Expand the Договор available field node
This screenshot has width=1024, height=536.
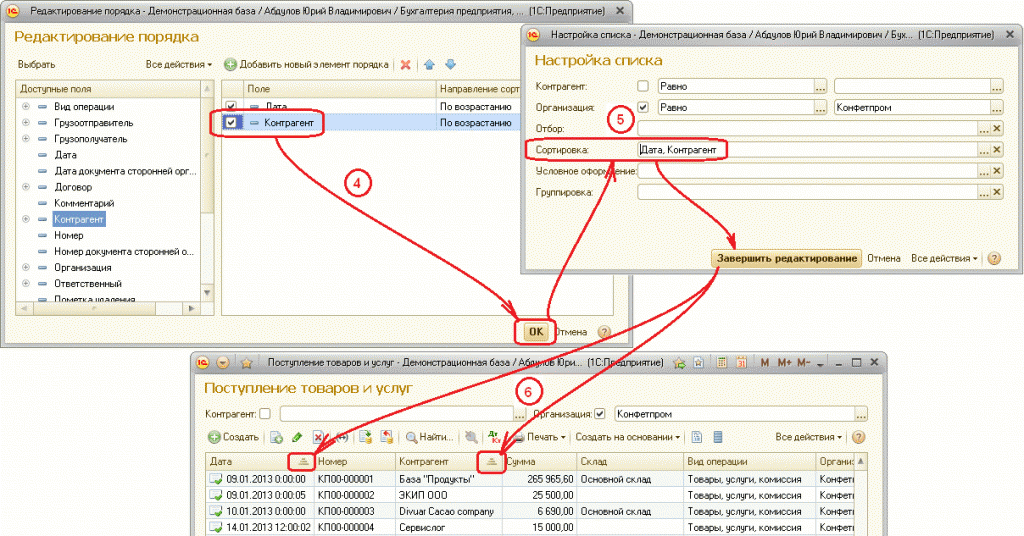point(26,187)
